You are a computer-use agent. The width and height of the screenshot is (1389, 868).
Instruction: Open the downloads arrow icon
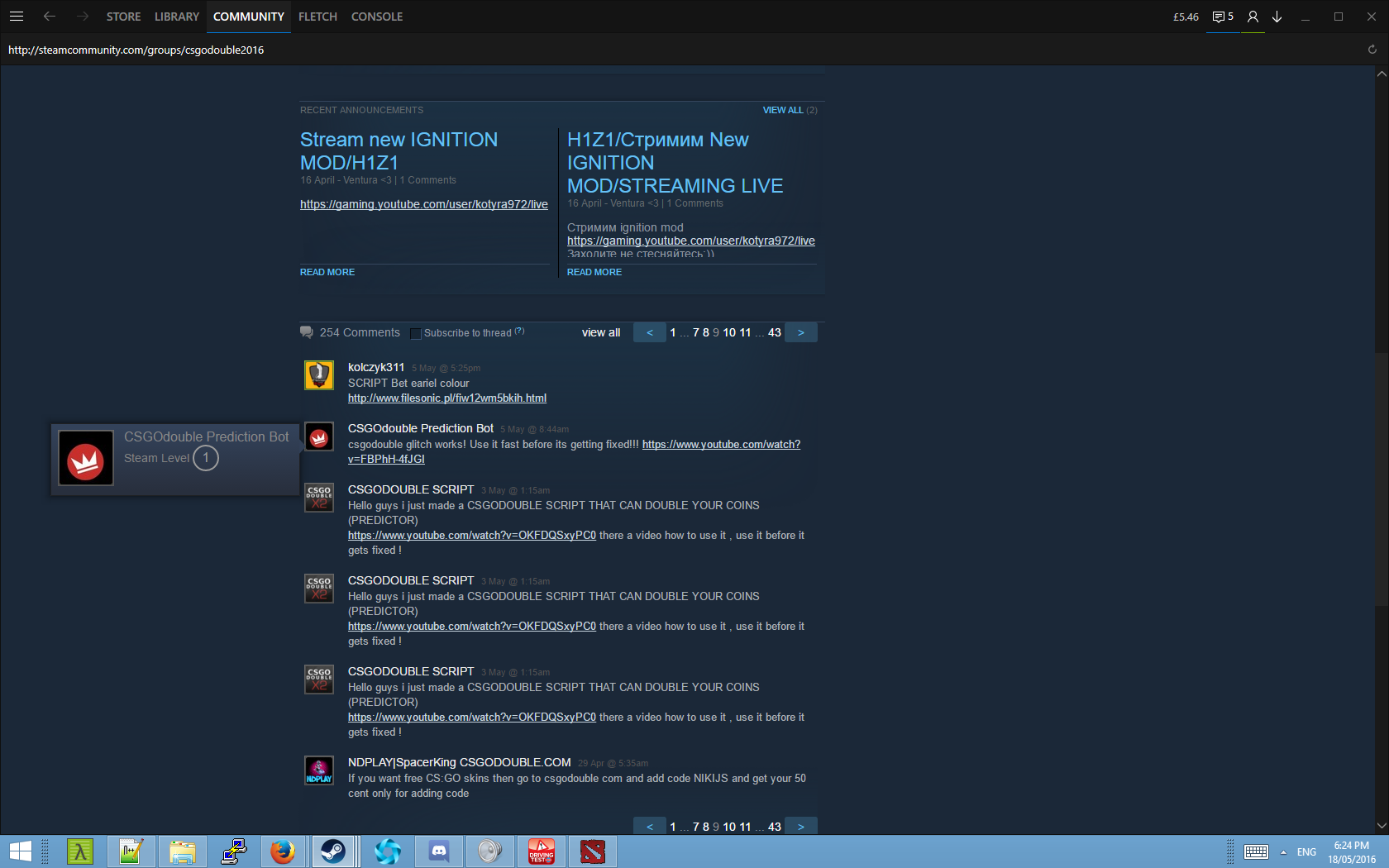[x=1277, y=17]
